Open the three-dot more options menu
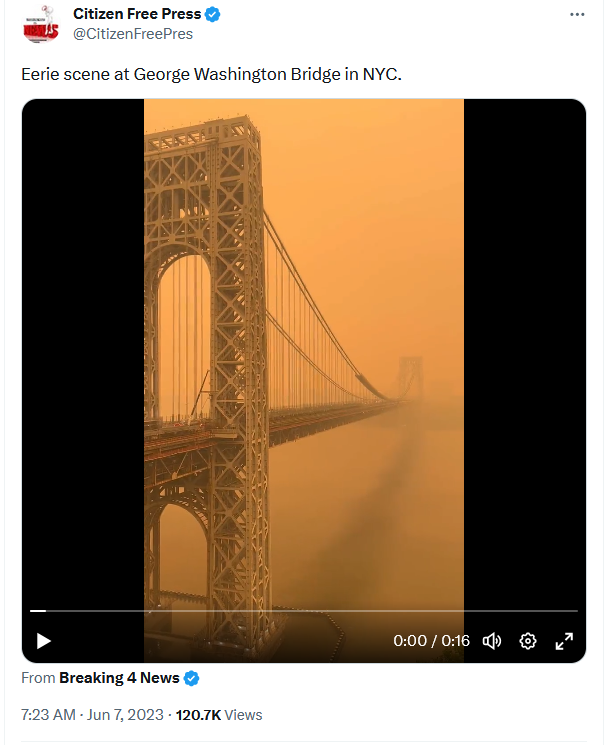The width and height of the screenshot is (604, 745). 577,15
